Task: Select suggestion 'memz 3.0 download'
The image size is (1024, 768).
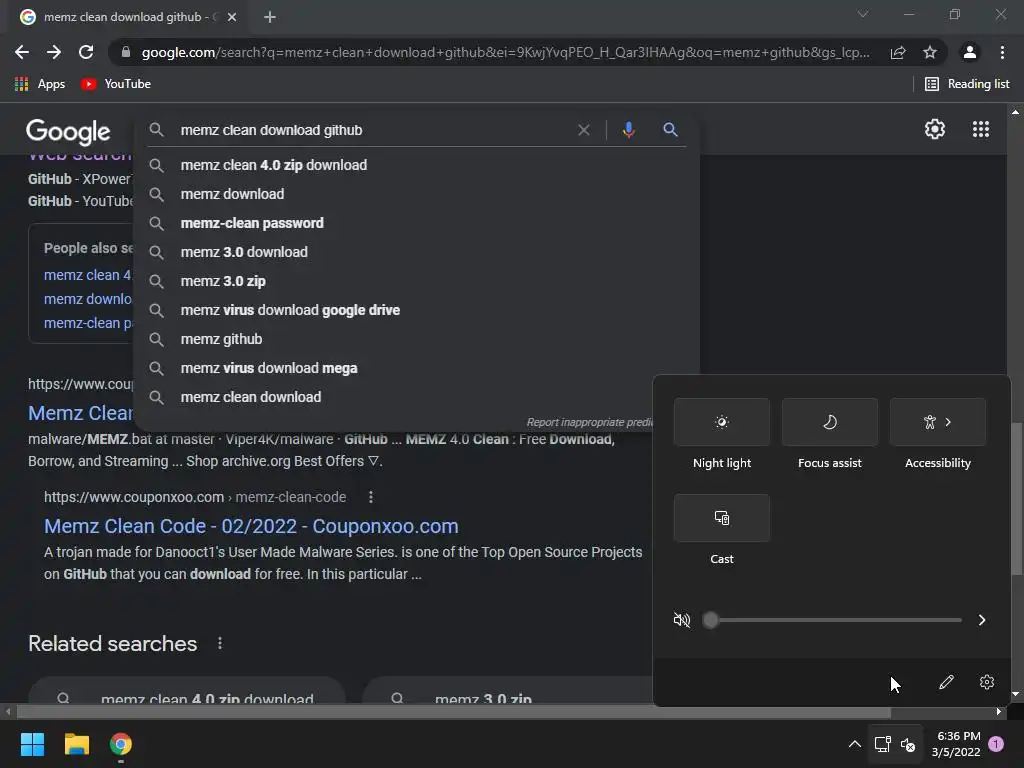Action: (416, 252)
